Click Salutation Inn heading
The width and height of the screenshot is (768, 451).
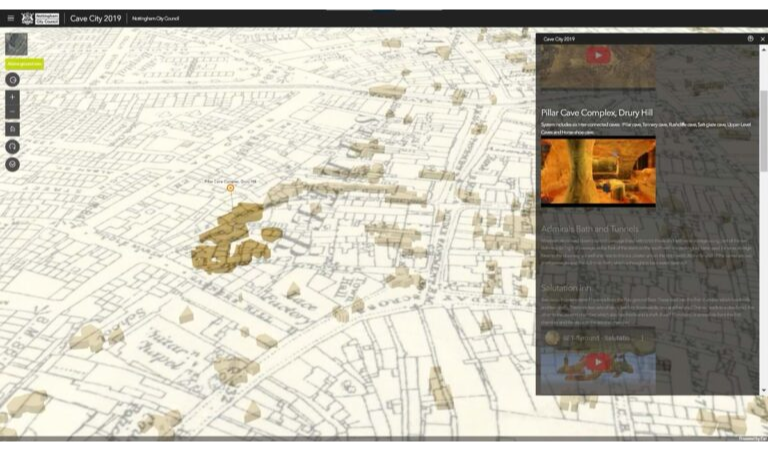click(x=566, y=287)
